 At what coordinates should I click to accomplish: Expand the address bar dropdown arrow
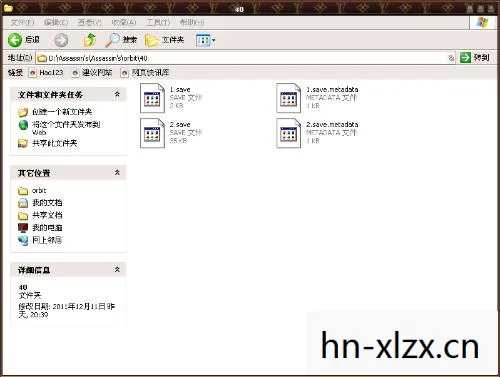[x=451, y=58]
